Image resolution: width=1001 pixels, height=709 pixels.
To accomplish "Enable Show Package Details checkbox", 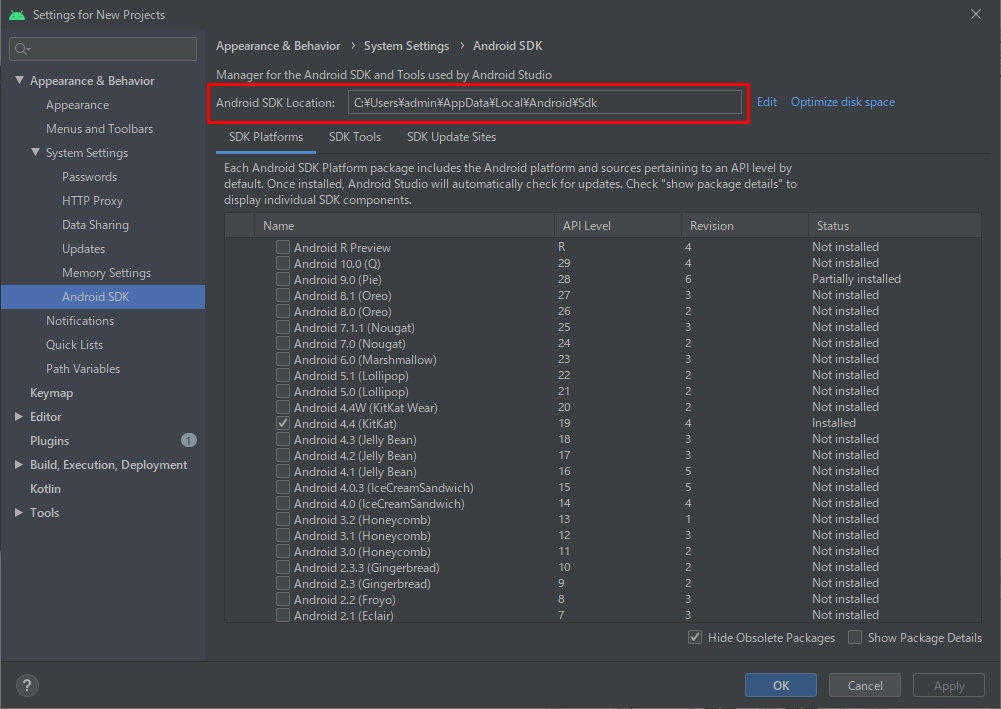I will 855,637.
